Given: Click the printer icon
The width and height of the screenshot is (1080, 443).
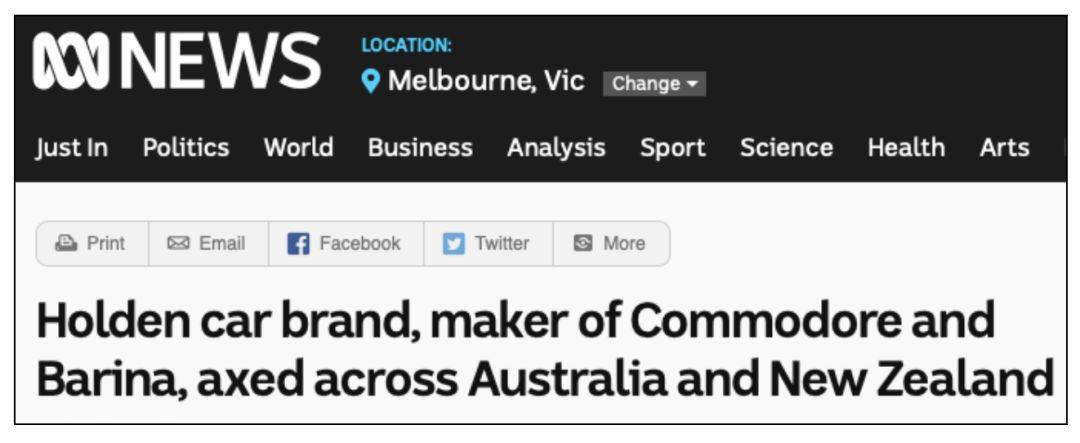Looking at the screenshot, I should (x=66, y=243).
